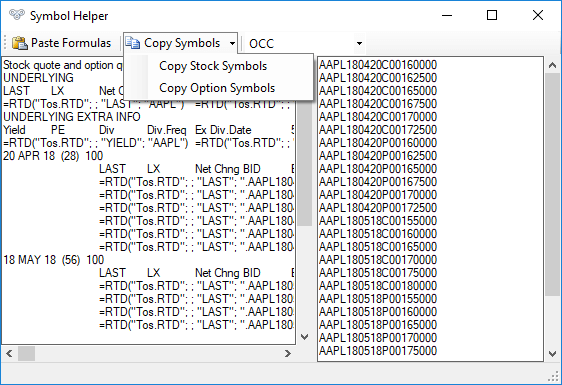This screenshot has width=562, height=385.
Task: Click the Symbol Helper app icon
Action: 16,15
